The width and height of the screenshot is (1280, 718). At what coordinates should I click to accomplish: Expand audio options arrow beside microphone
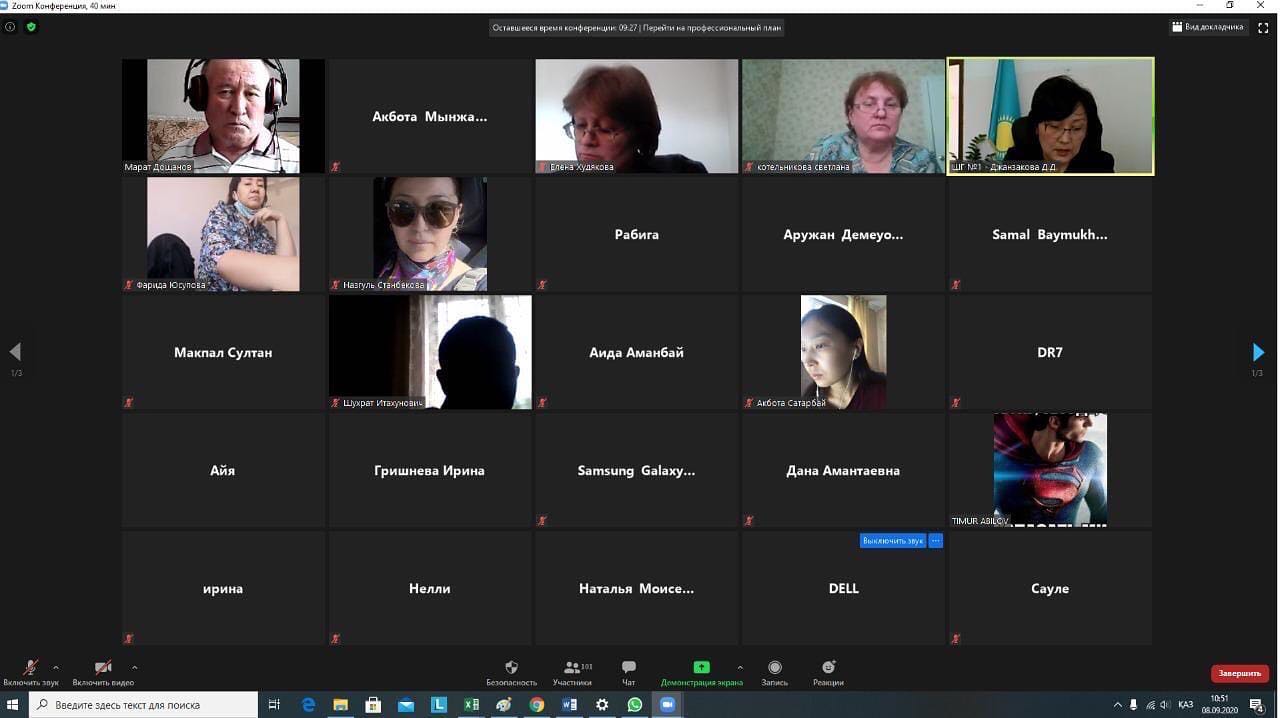click(56, 667)
